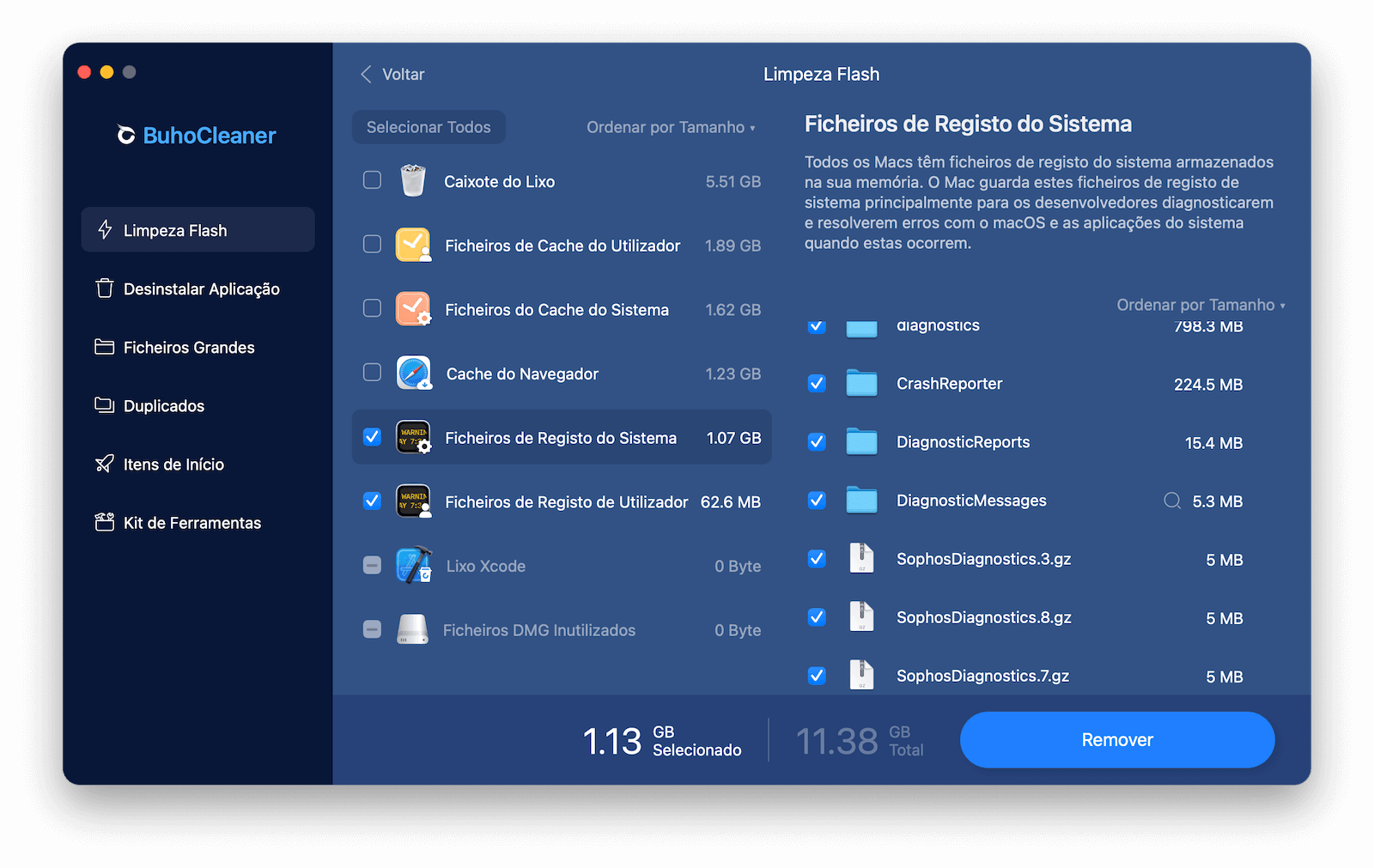Uncheck the CrashReporter checkbox

[x=817, y=383]
